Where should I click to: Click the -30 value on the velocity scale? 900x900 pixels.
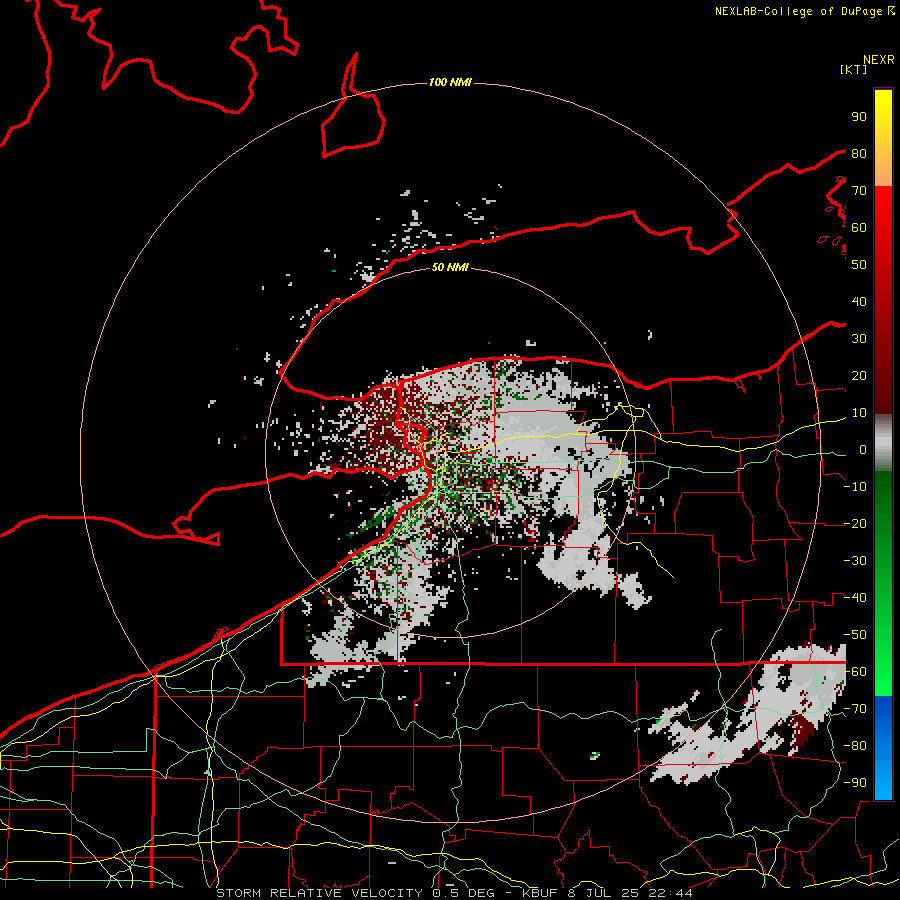(x=855, y=561)
